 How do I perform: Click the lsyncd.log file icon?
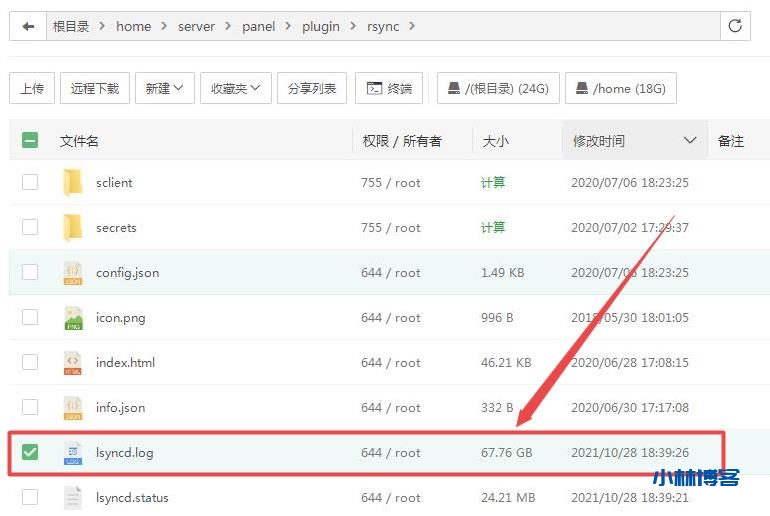[73, 453]
